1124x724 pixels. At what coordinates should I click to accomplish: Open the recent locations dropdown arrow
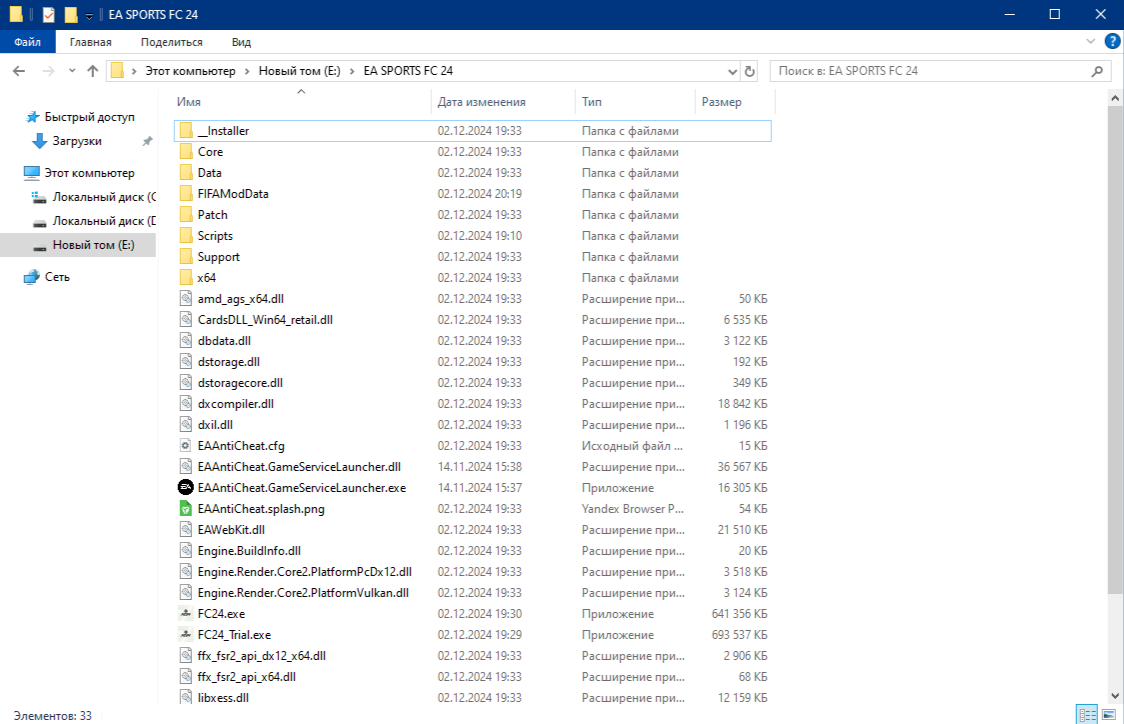tap(72, 72)
